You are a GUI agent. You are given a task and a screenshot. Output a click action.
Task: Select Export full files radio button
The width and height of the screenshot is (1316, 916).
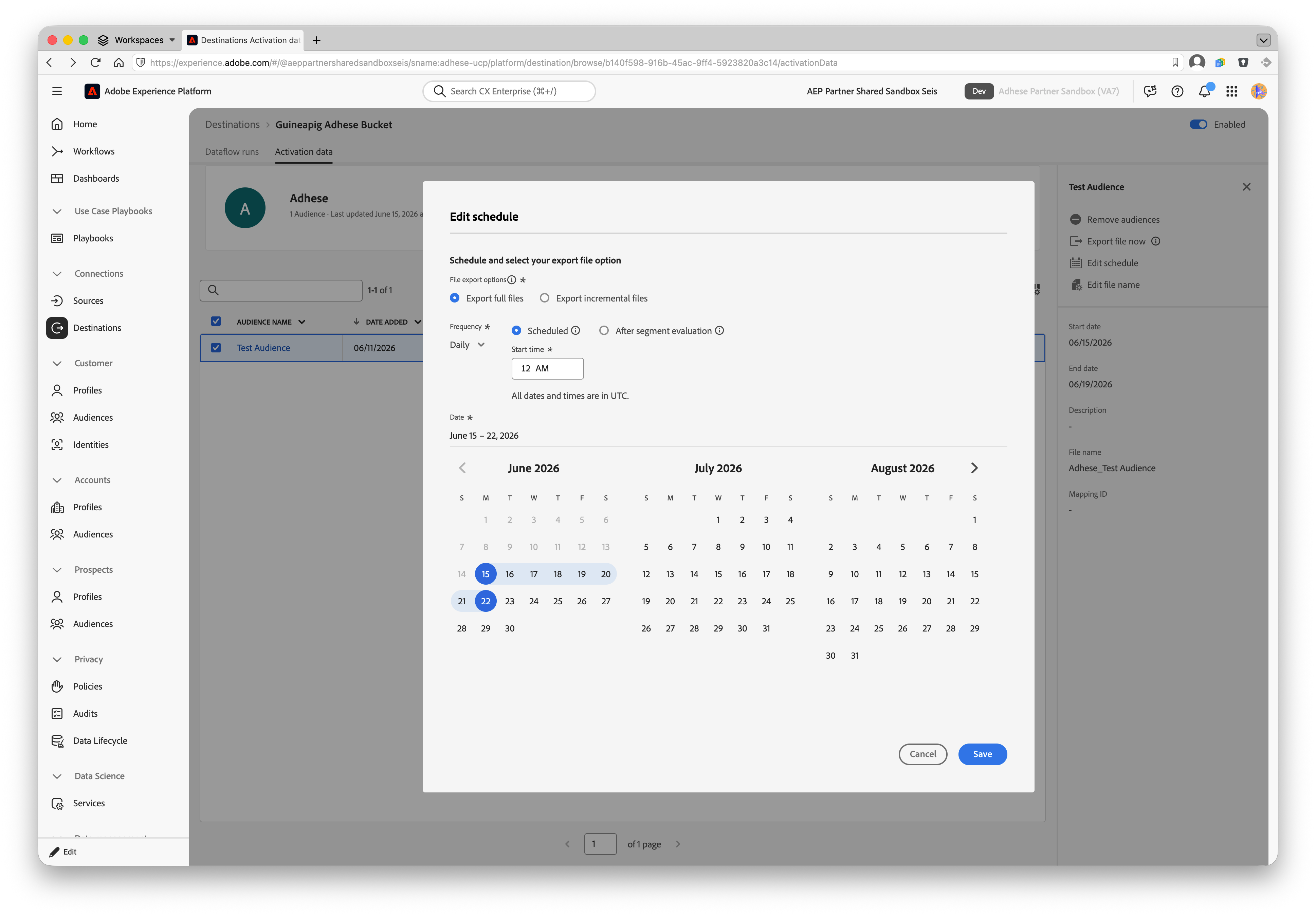point(455,297)
